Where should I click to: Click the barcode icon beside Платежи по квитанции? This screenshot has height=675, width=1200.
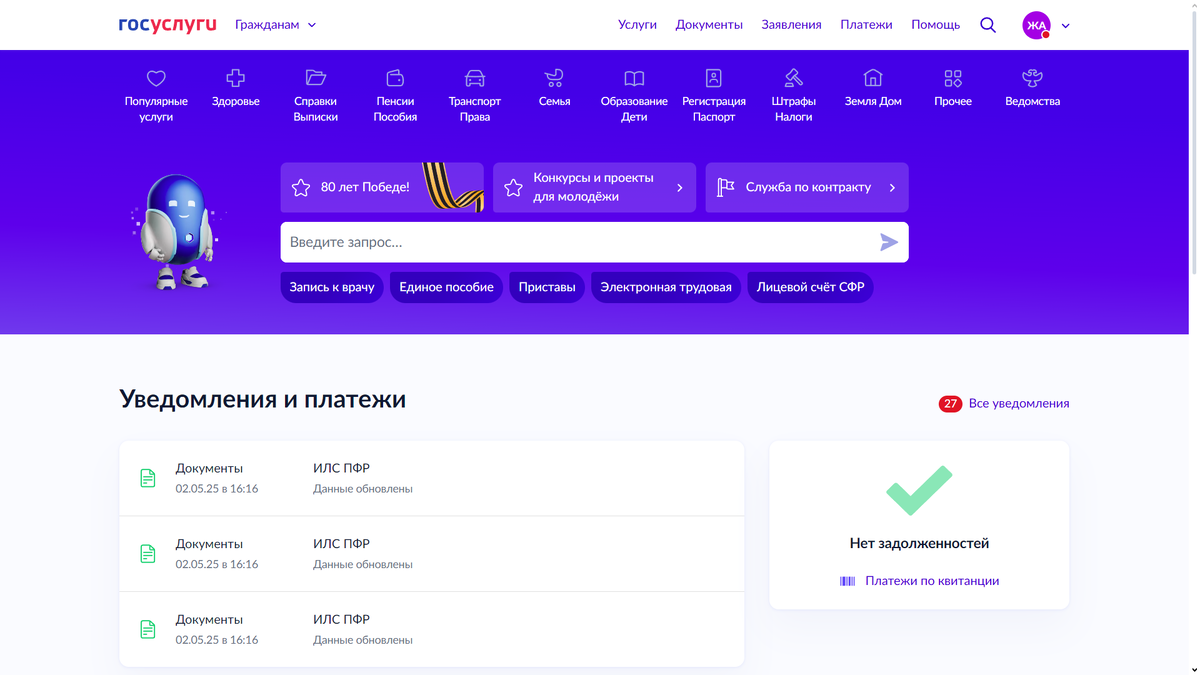pyautogui.click(x=848, y=581)
